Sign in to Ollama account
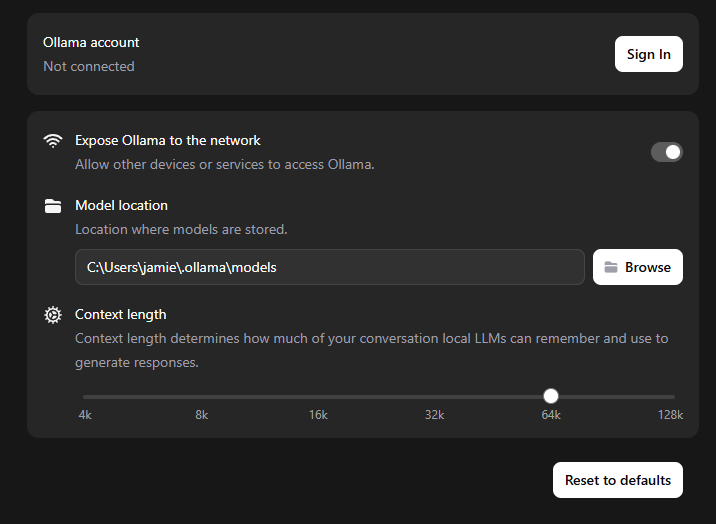This screenshot has height=524, width=716. [x=648, y=54]
